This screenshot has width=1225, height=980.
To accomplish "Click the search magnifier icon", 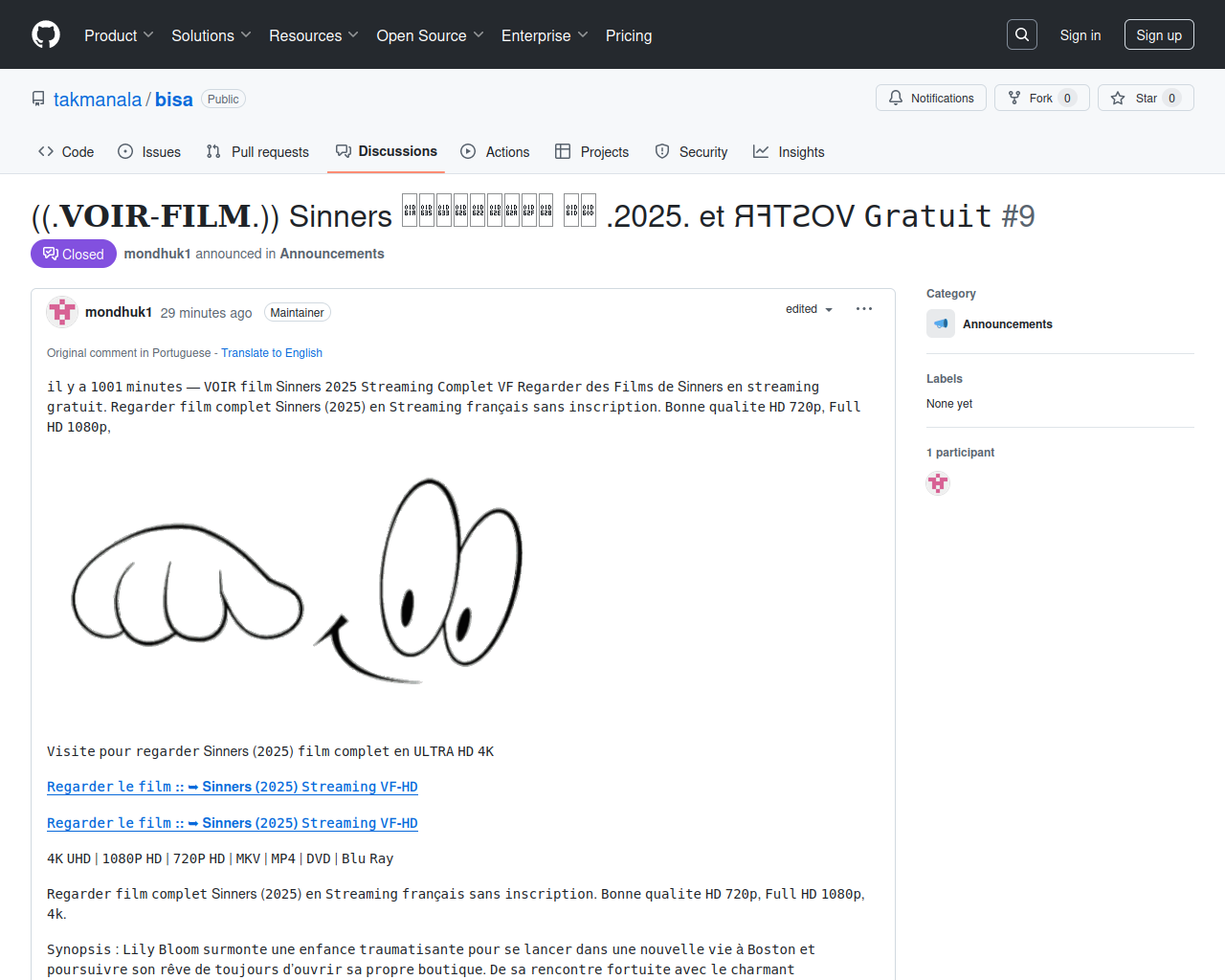I will pos(1022,34).
